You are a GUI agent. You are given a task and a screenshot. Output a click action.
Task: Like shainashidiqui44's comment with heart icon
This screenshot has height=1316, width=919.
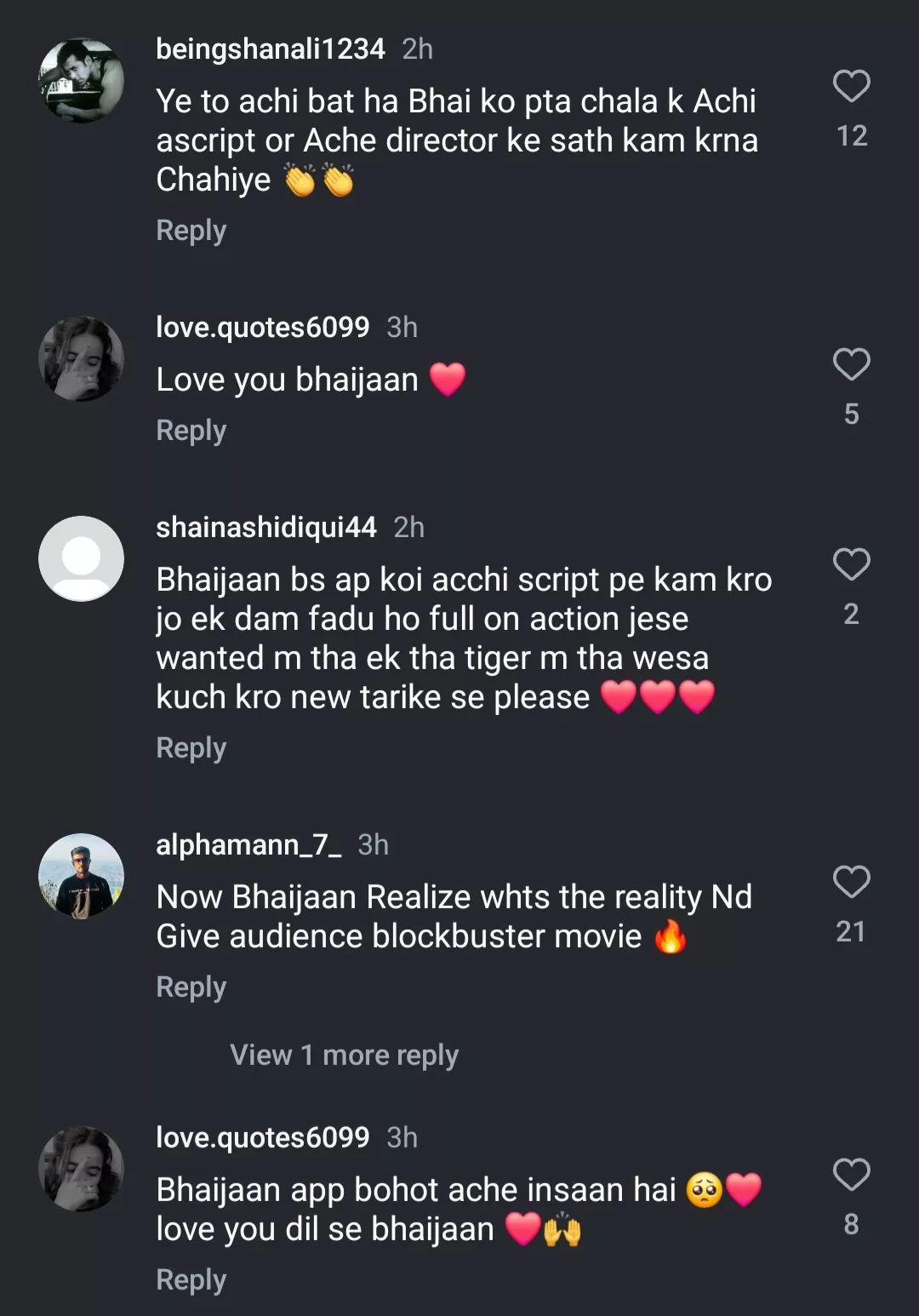tap(851, 564)
